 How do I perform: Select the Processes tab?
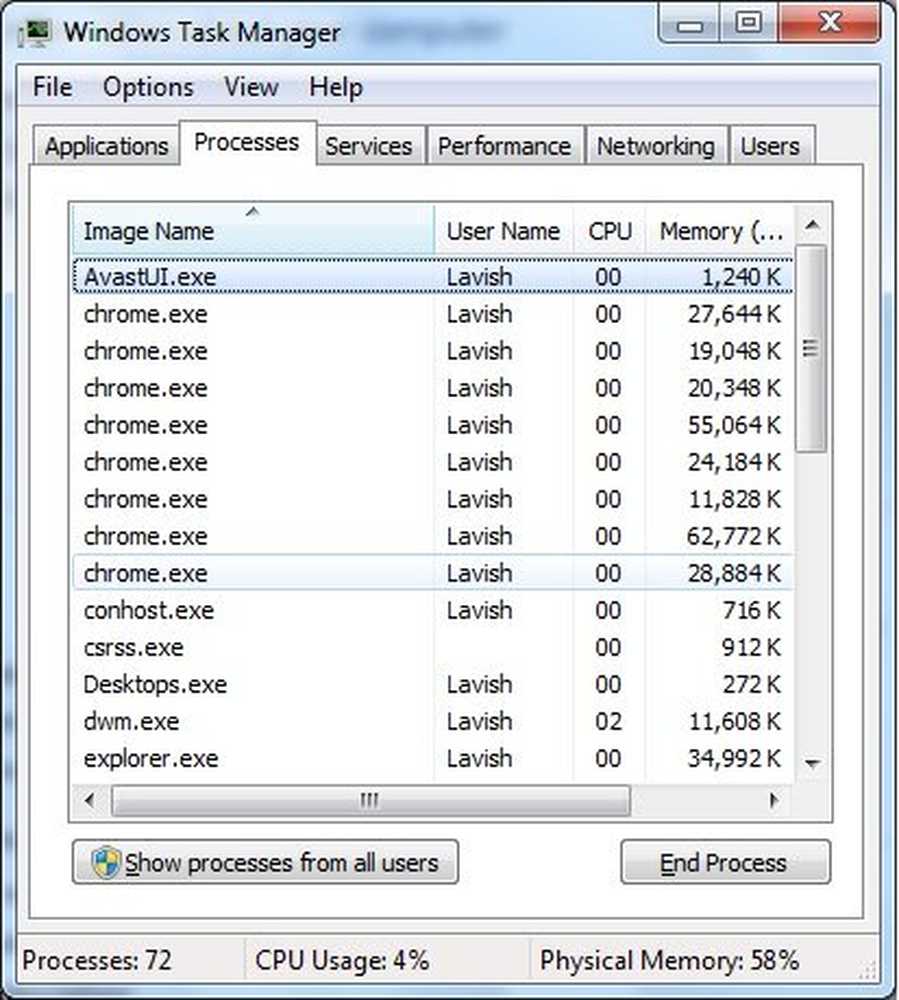click(x=247, y=142)
